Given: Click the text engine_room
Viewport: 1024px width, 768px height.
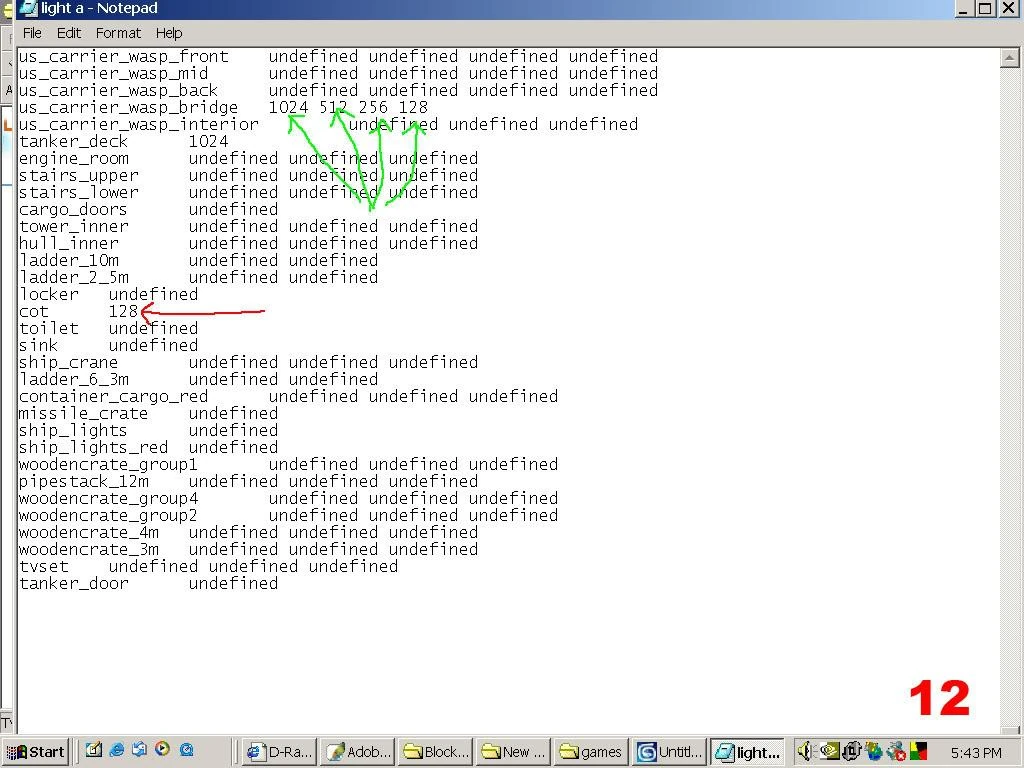Looking at the screenshot, I should click(x=74, y=158).
